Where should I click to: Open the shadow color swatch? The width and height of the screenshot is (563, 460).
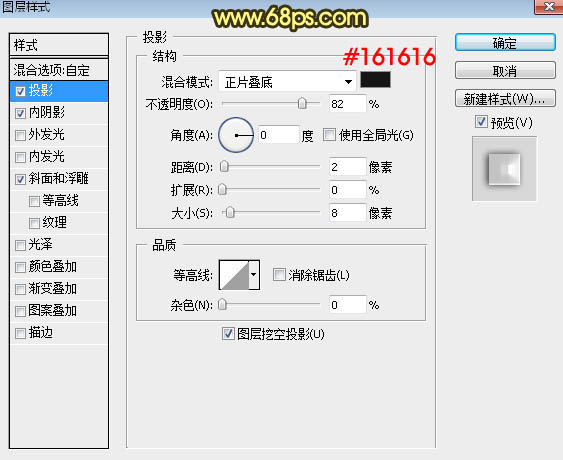click(x=375, y=80)
